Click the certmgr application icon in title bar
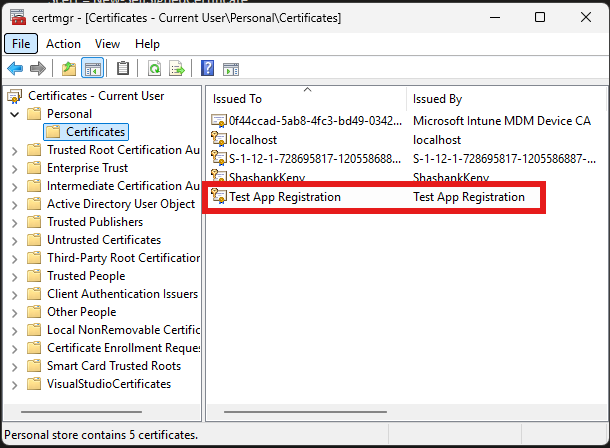The image size is (610, 448). coord(18,18)
